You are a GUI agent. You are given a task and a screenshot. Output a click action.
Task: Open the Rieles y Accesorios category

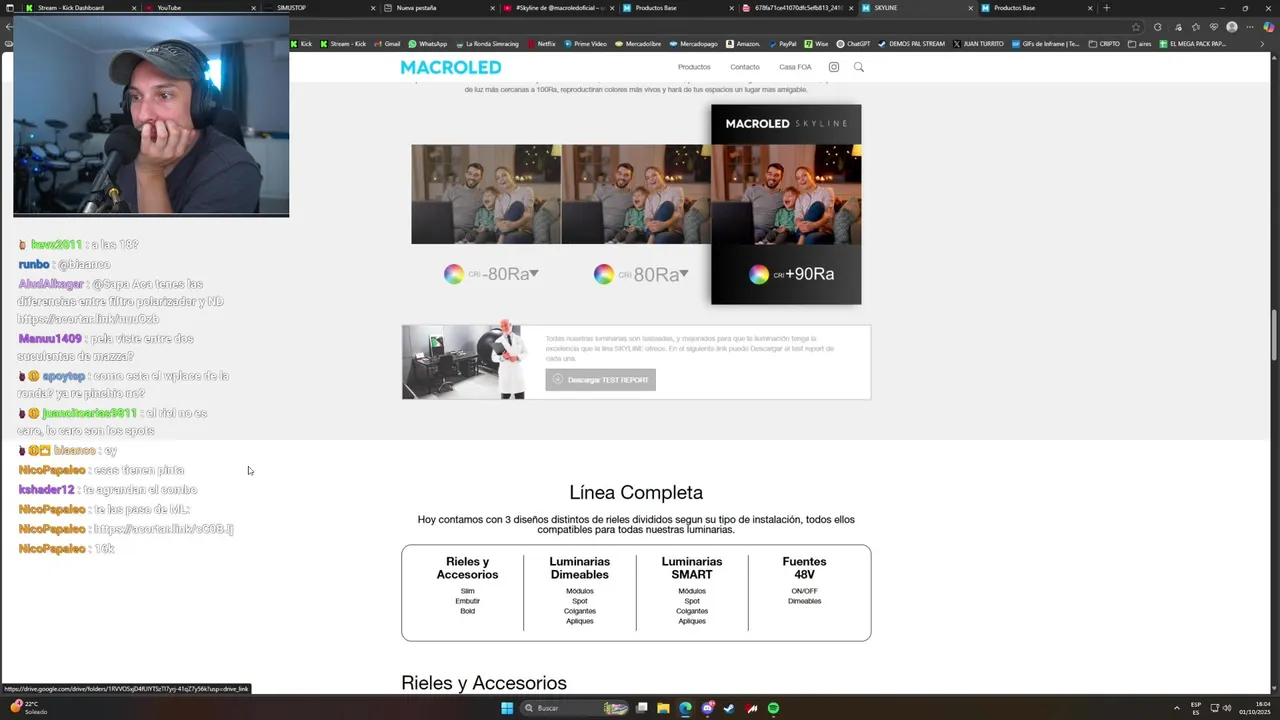point(467,568)
